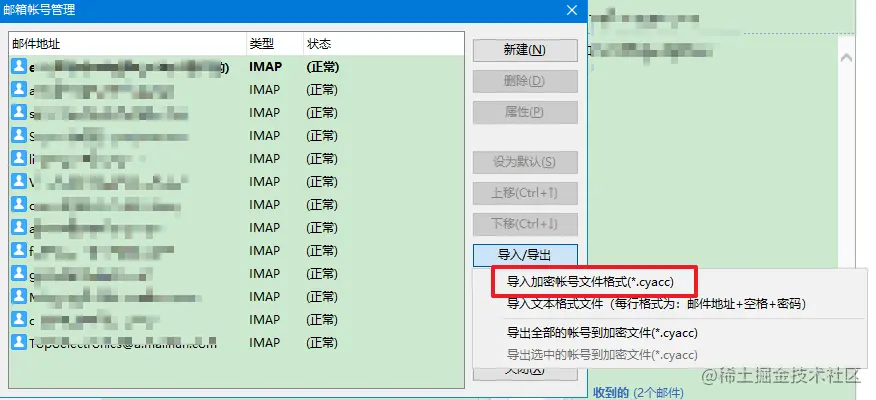Select the Topoelectronics mail account row
The height and width of the screenshot is (400, 876).
(x=237, y=342)
